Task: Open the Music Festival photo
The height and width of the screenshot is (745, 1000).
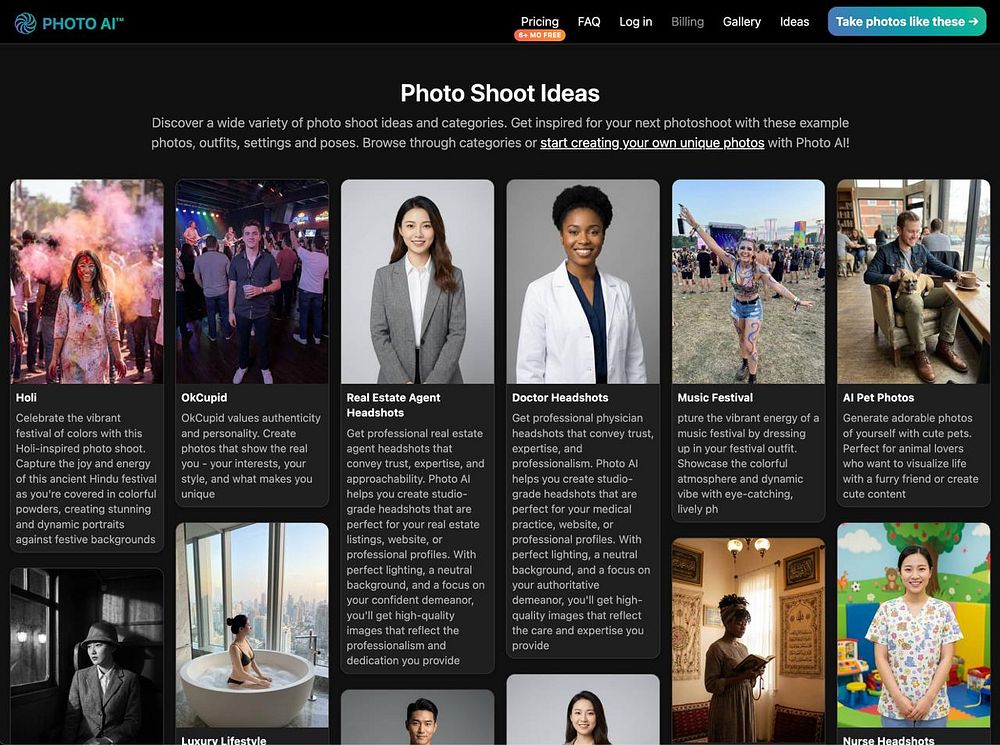Action: pyautogui.click(x=748, y=281)
